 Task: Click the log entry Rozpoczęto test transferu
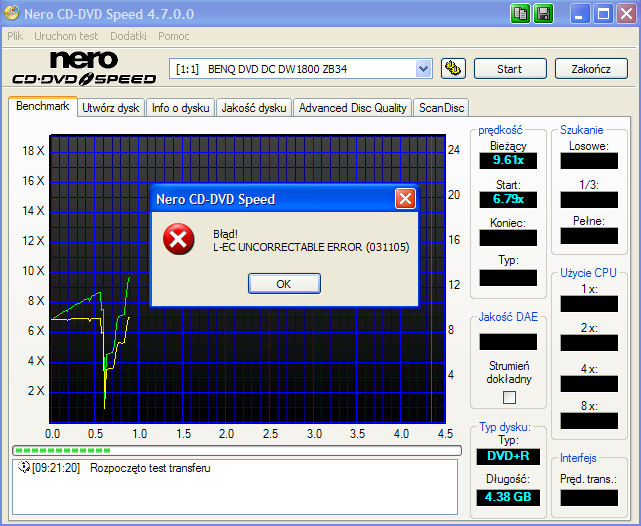point(150,468)
